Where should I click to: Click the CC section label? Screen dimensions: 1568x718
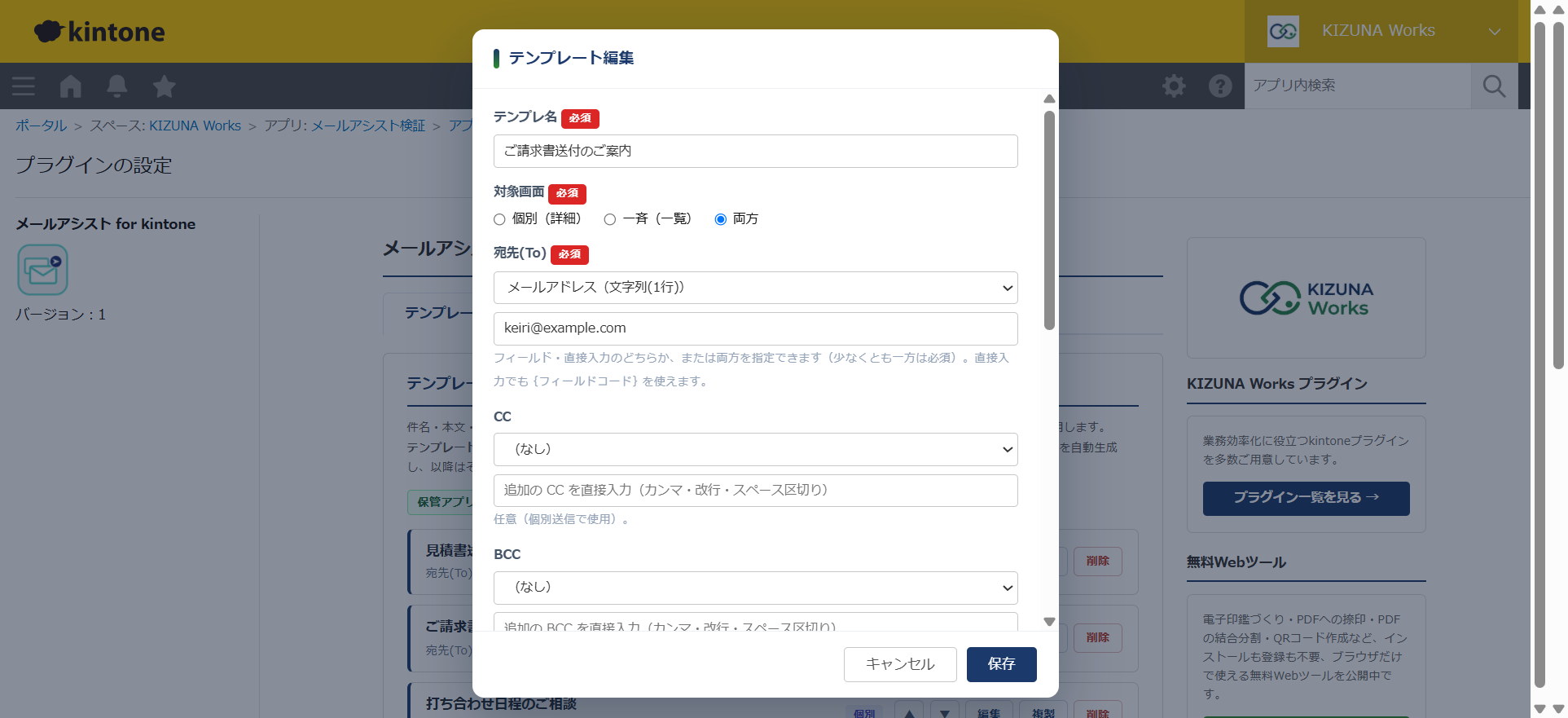click(503, 416)
